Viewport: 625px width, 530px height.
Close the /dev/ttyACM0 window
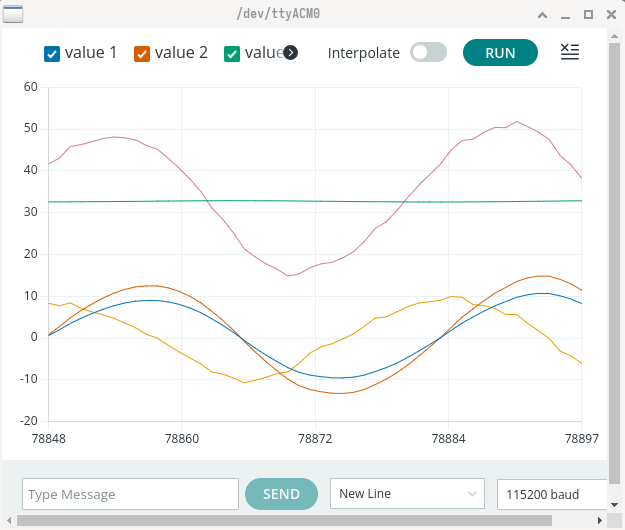click(x=610, y=15)
